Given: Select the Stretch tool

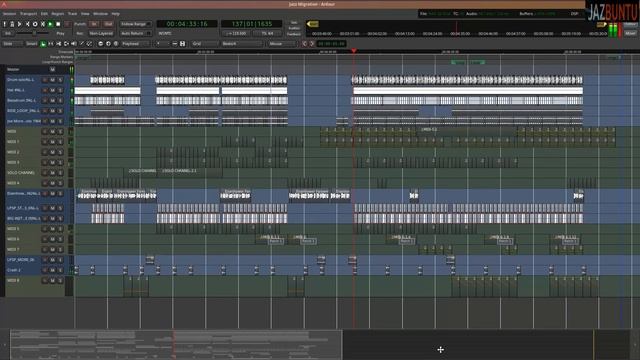Looking at the screenshot, I should pyautogui.click(x=66, y=44).
